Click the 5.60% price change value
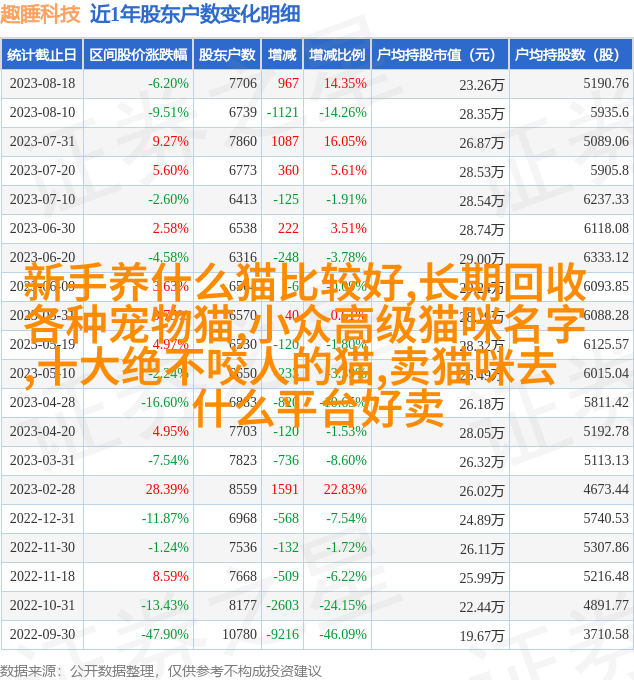Image resolution: width=634 pixels, height=680 pixels. pos(170,170)
